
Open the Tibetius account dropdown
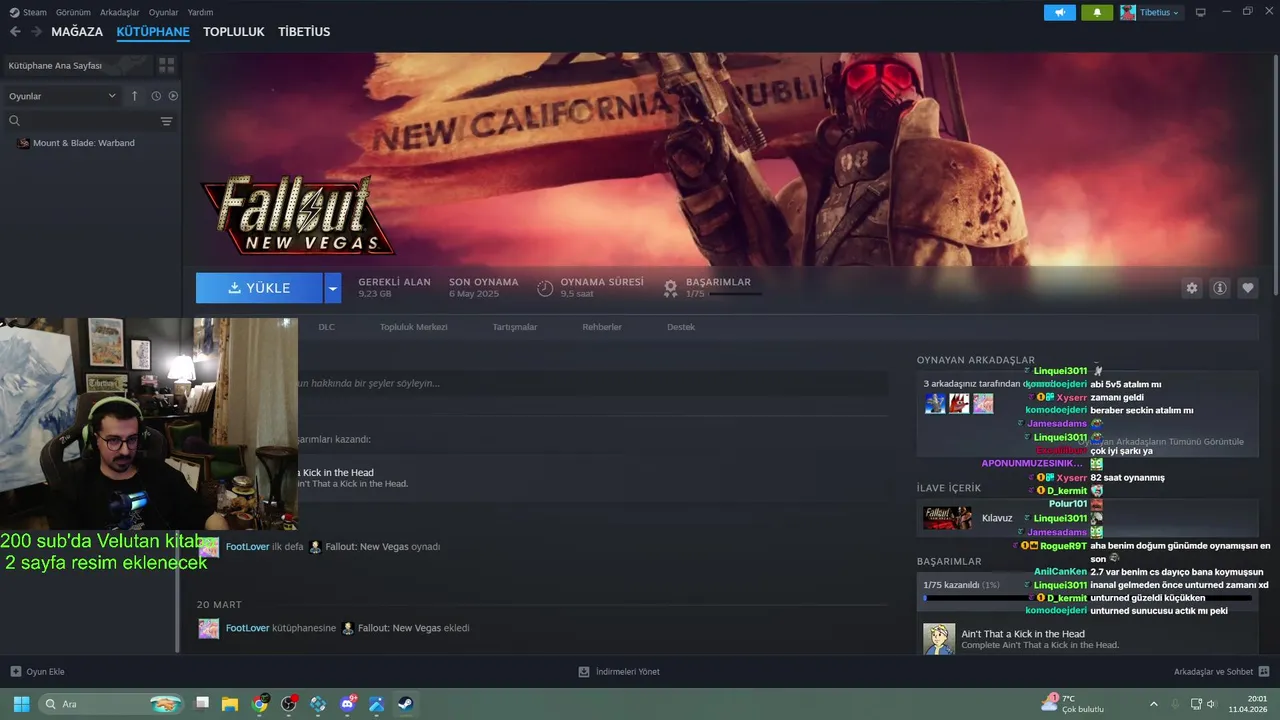pos(1150,12)
